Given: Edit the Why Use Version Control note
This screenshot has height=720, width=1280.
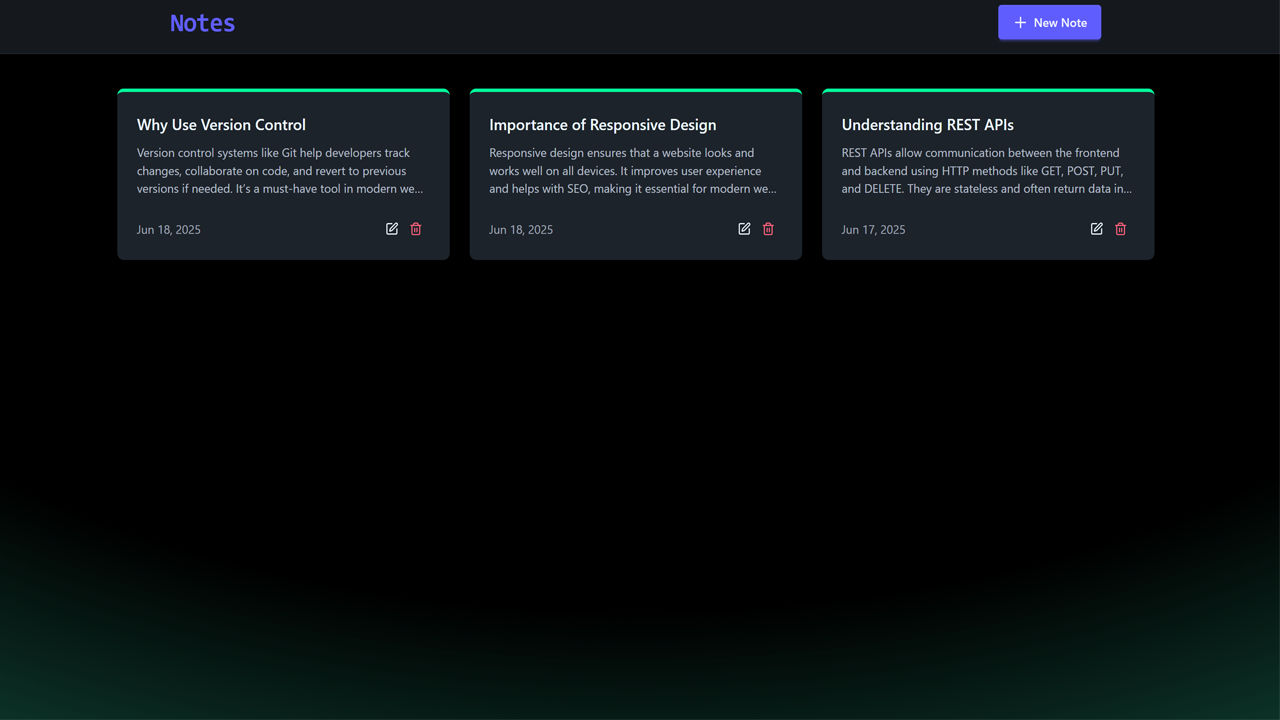Looking at the screenshot, I should [392, 229].
